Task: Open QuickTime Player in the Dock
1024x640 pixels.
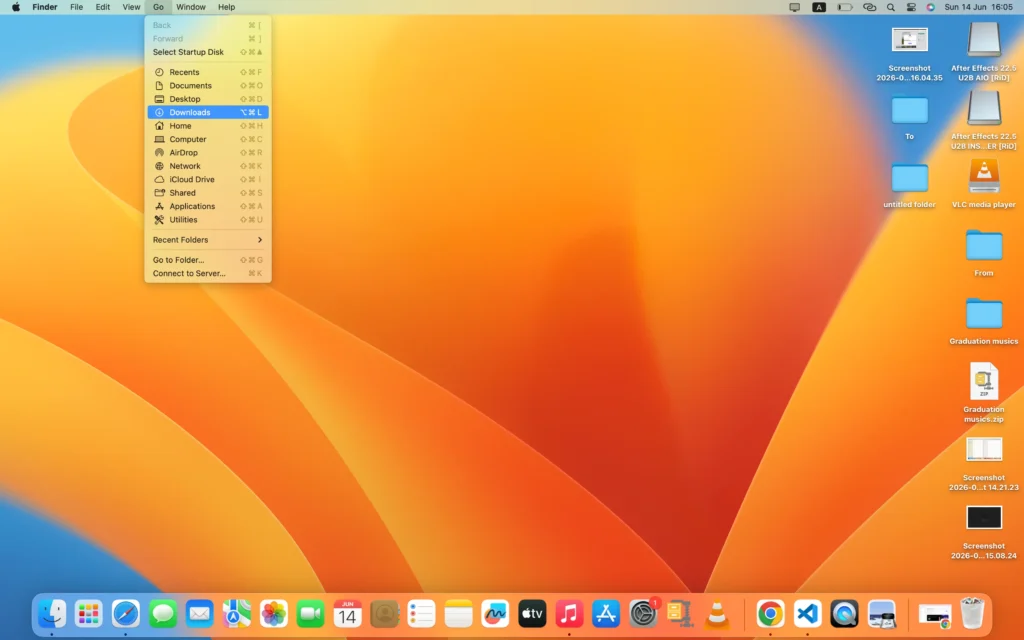Action: click(x=844, y=614)
